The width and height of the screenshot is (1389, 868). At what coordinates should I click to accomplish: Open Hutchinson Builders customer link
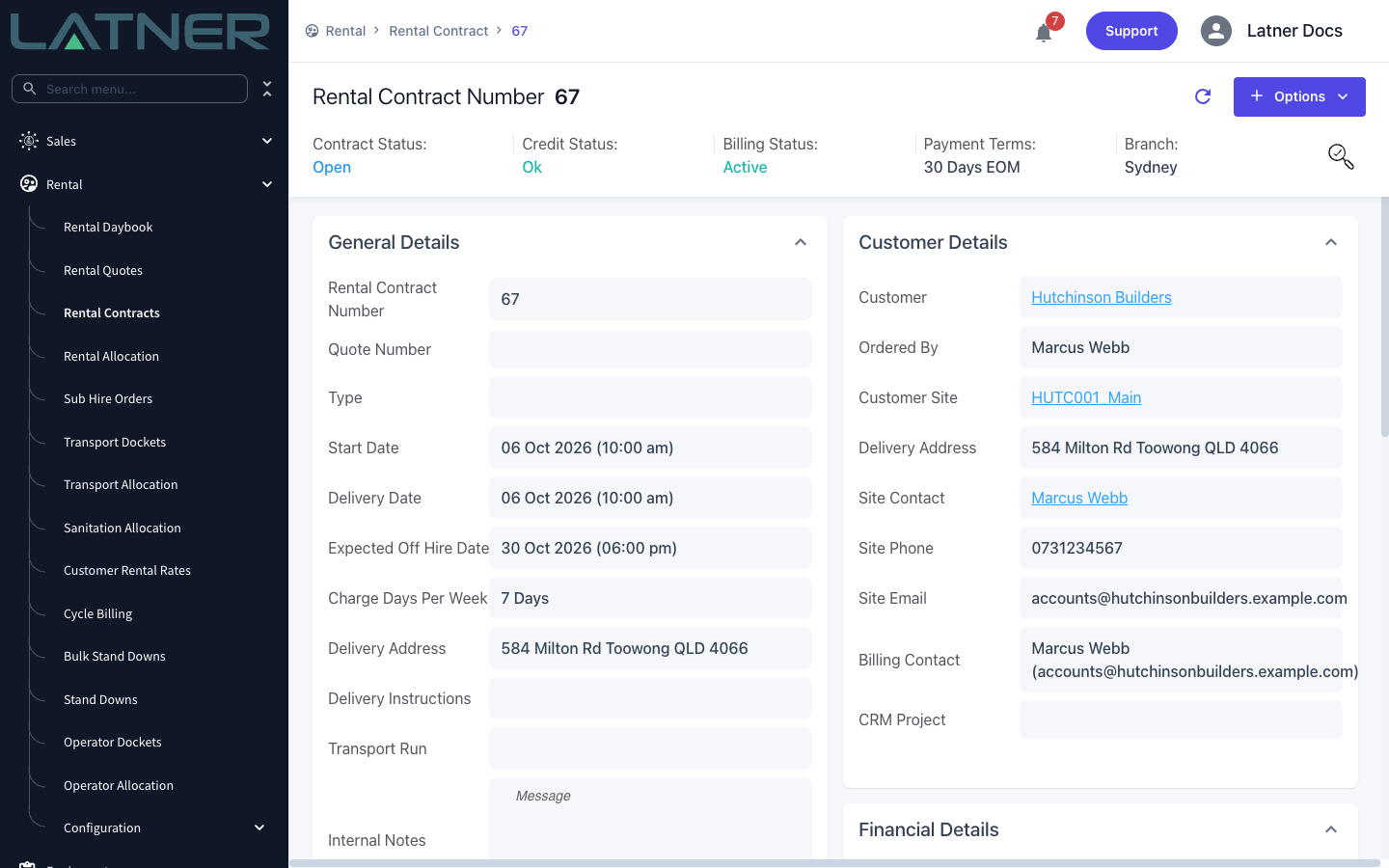pos(1102,297)
